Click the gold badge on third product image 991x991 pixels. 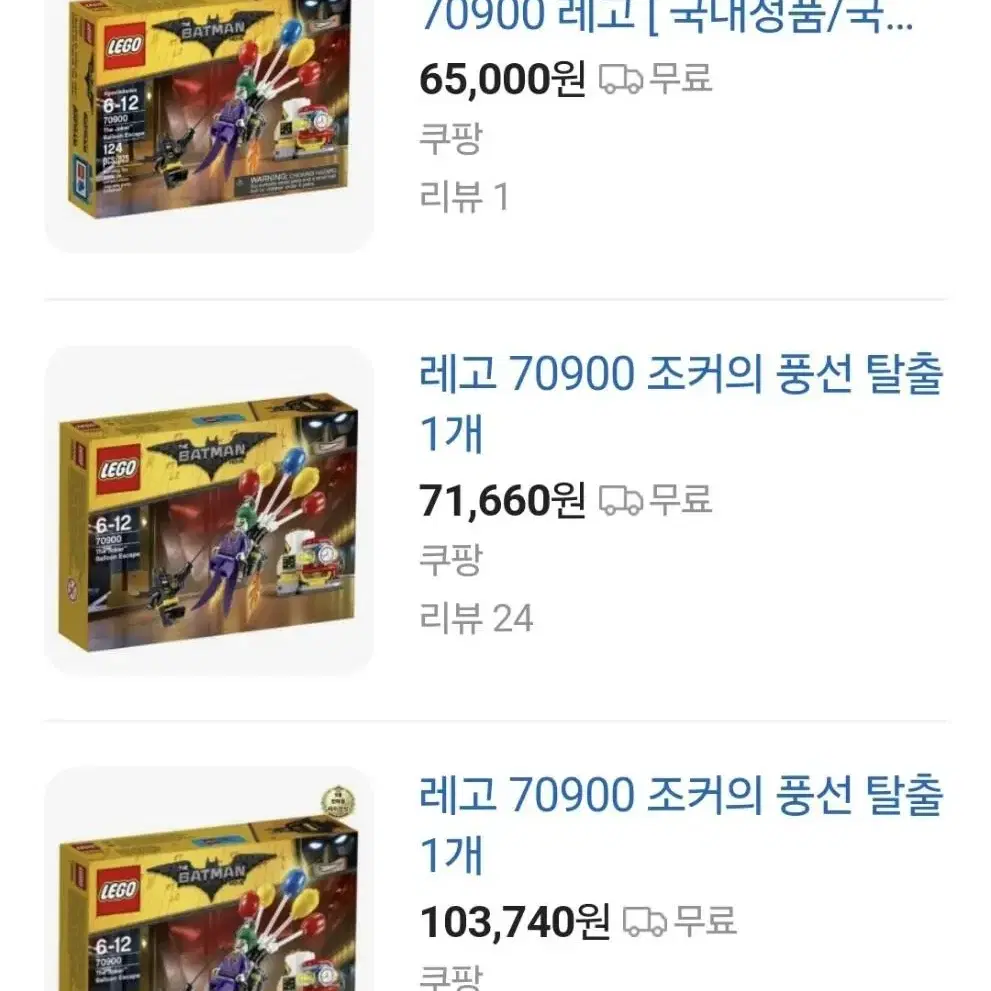click(x=338, y=803)
